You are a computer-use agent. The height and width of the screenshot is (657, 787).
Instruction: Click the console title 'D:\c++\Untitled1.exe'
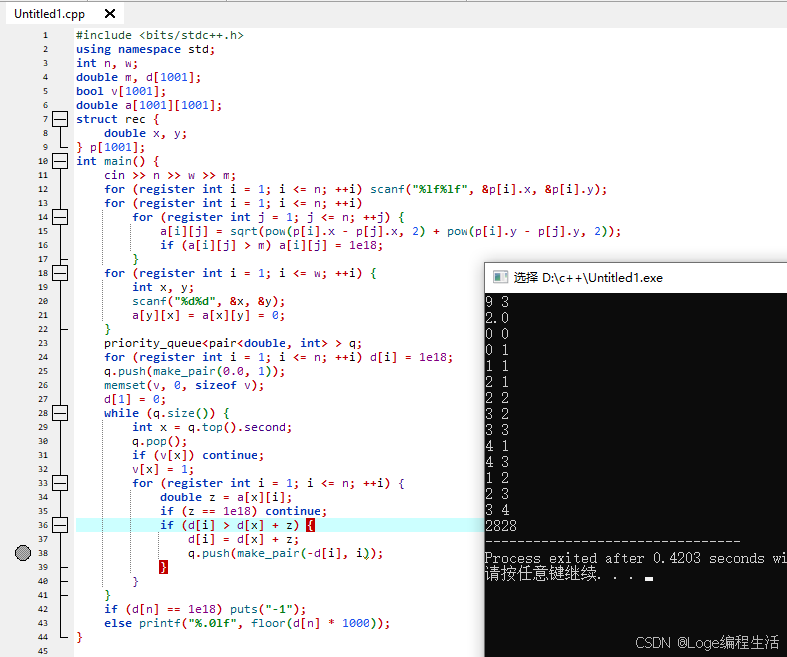(x=602, y=278)
